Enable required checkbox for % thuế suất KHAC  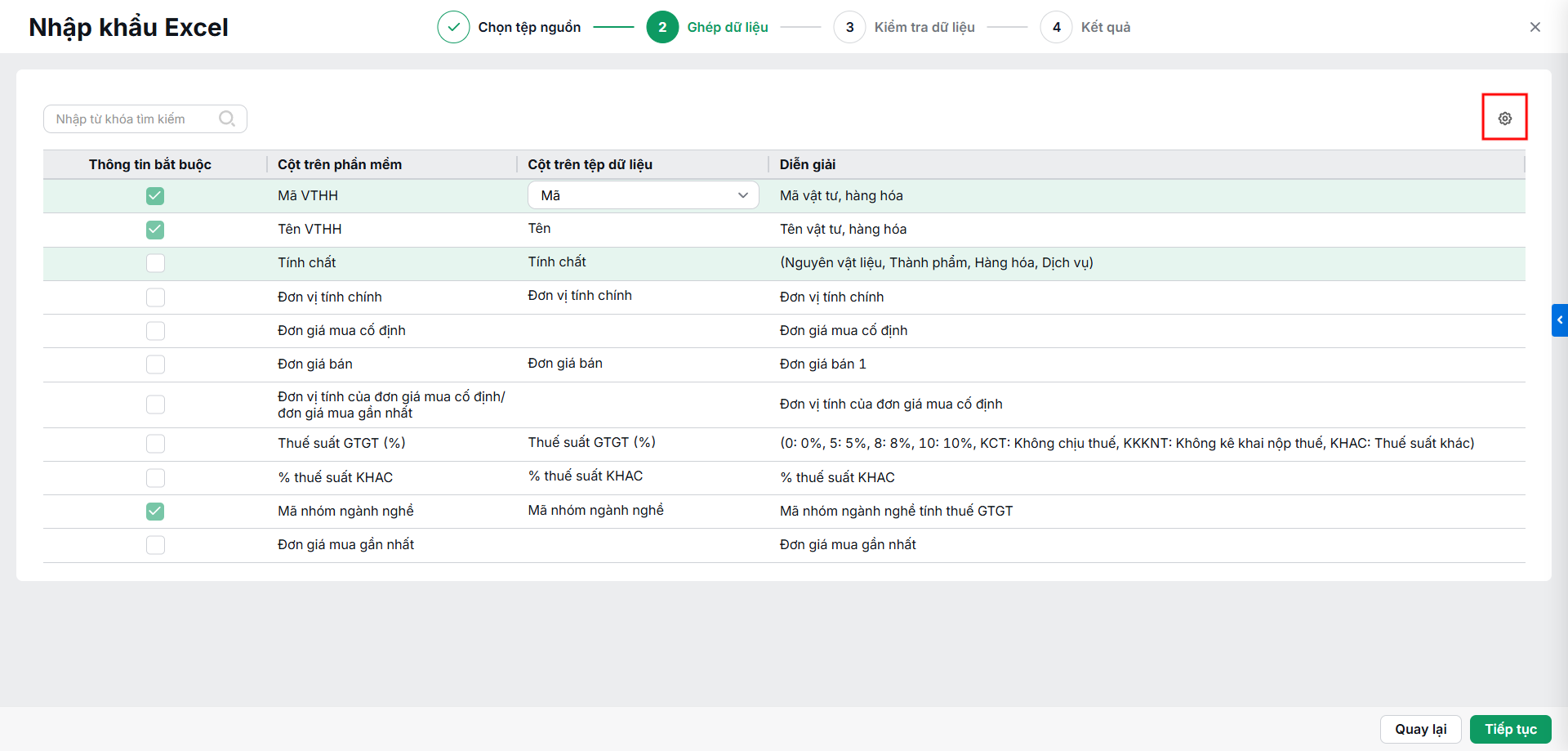(155, 478)
